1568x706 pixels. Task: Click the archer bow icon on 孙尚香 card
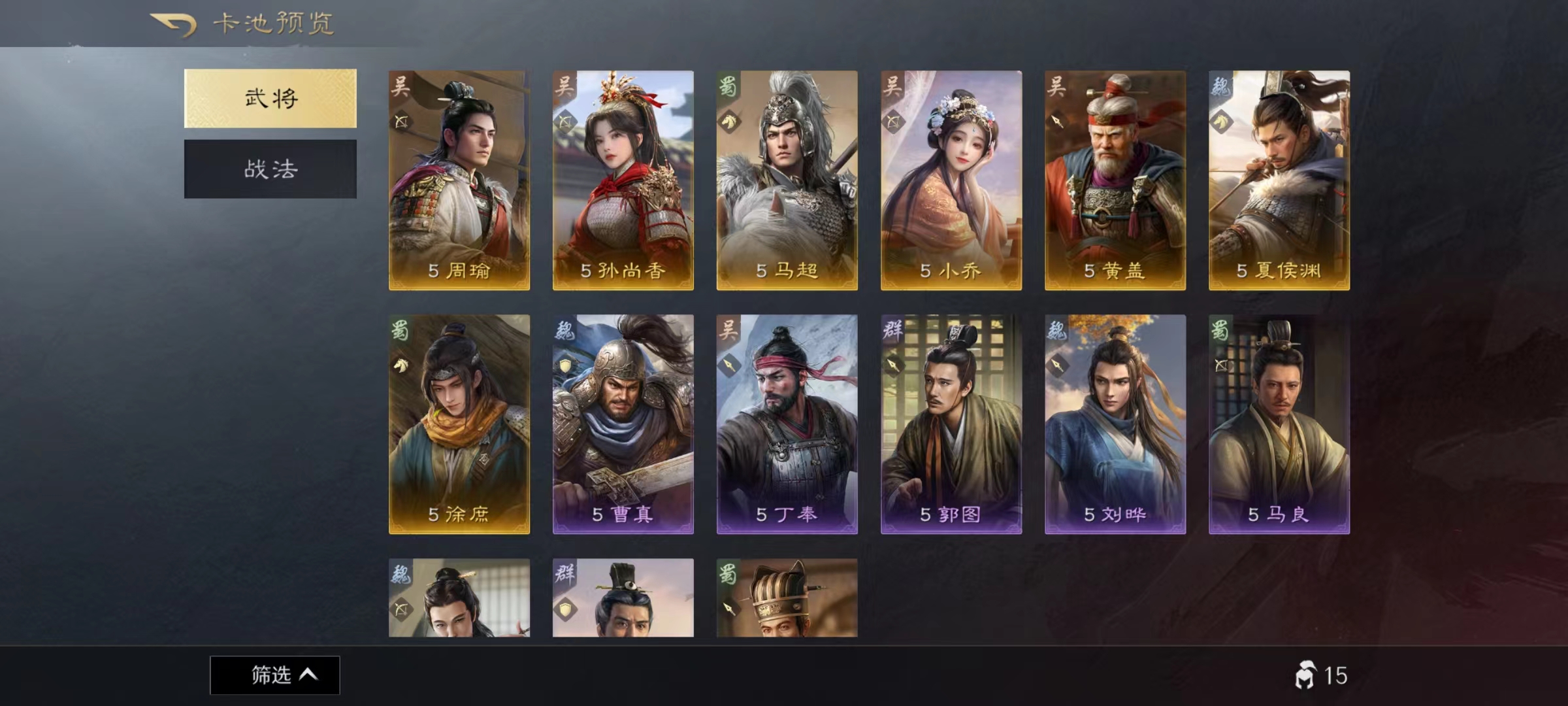click(564, 122)
